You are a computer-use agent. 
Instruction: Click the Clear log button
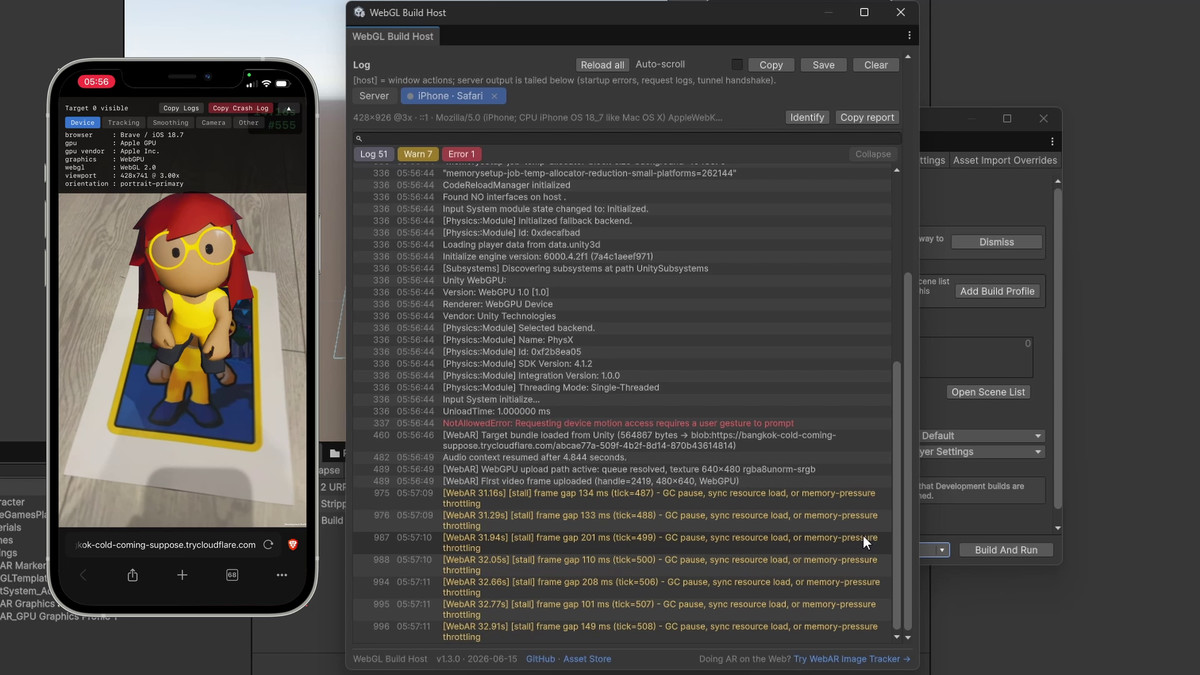(876, 65)
